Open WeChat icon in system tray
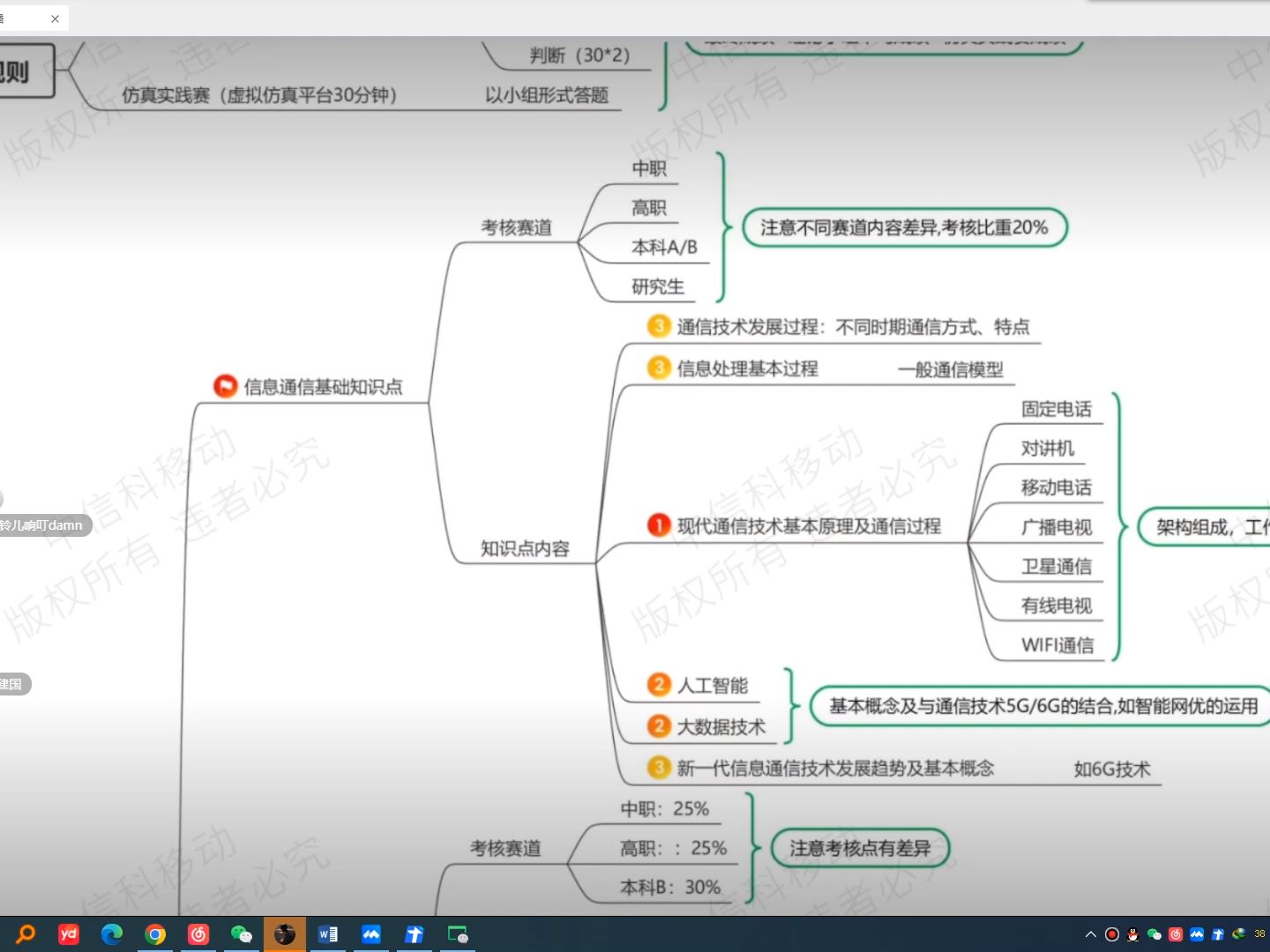Viewport: 1270px width, 952px height. 1154,934
